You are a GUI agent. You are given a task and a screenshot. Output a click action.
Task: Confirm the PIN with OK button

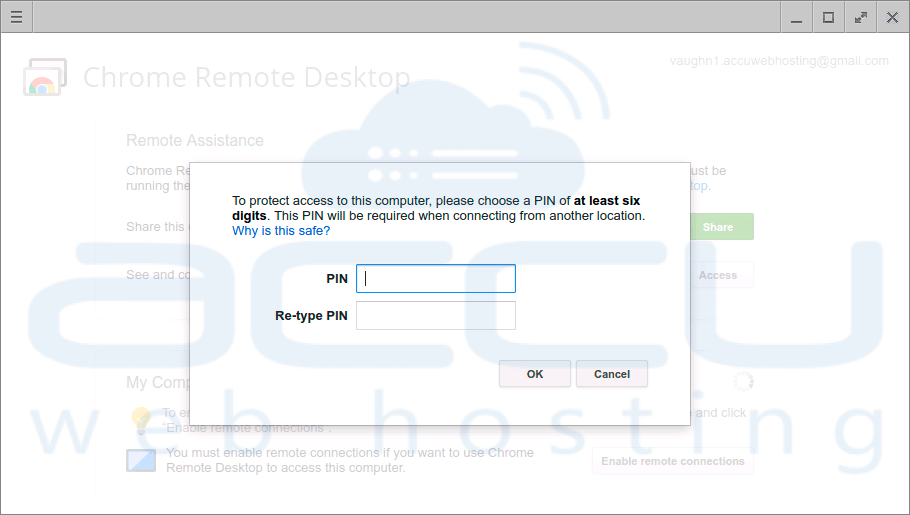[x=535, y=374]
